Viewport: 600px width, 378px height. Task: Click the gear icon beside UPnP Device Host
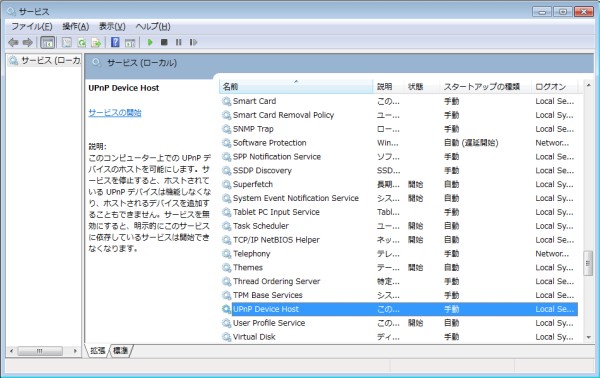tap(227, 309)
